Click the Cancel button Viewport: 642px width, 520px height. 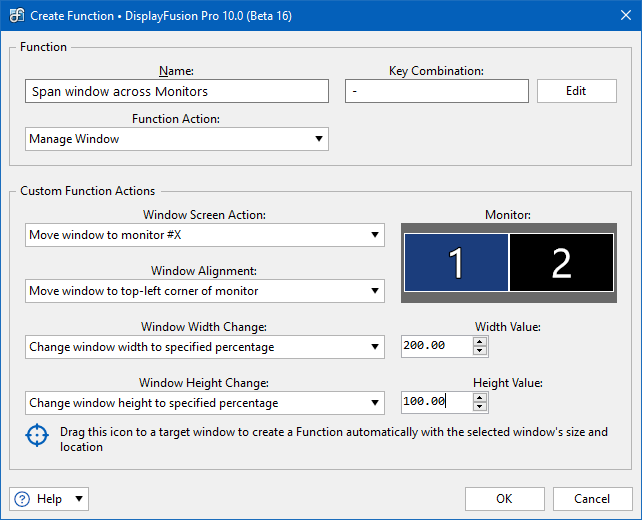click(x=592, y=499)
